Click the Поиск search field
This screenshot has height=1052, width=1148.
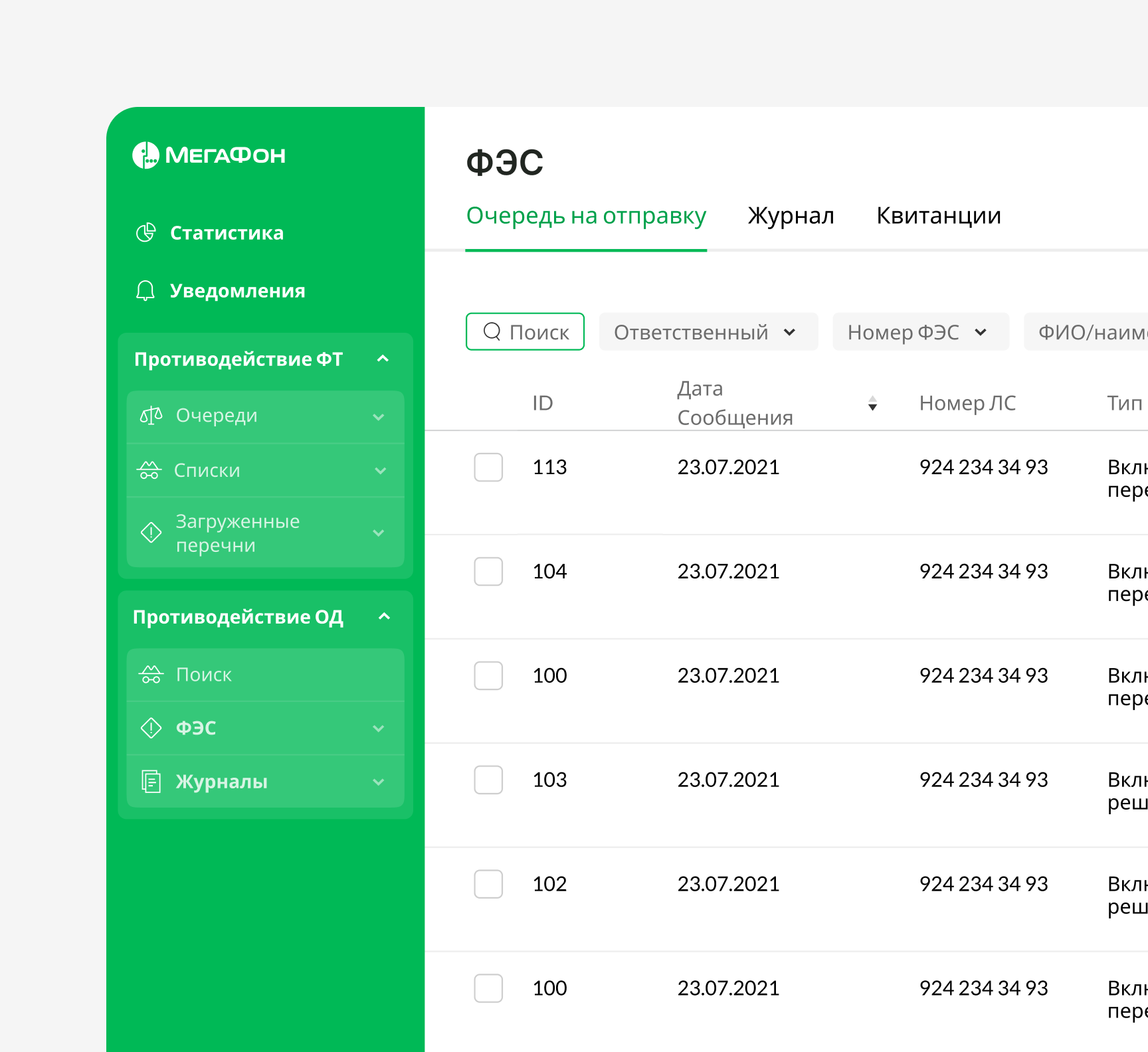pyautogui.click(x=525, y=332)
